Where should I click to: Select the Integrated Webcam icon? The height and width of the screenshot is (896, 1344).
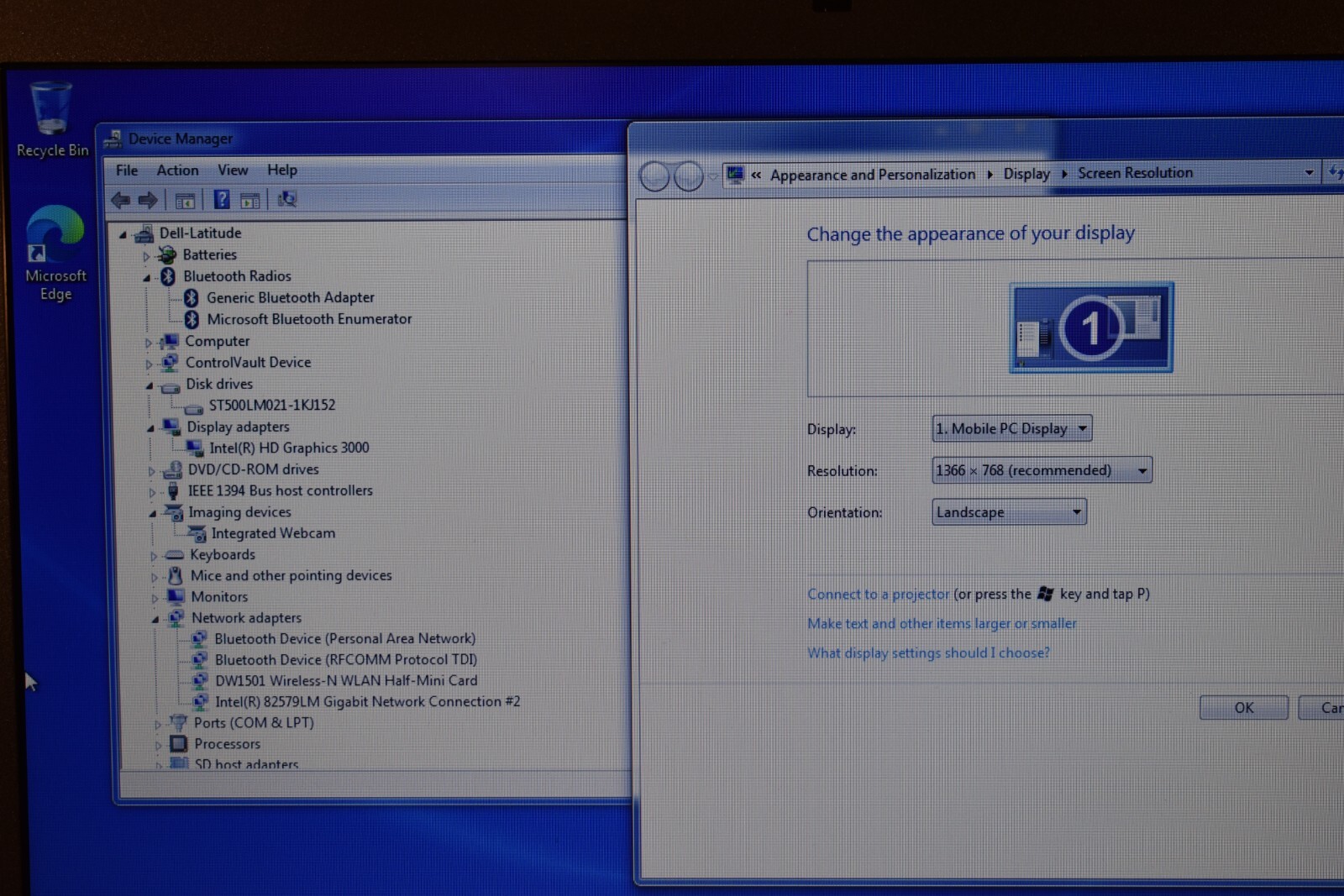pos(197,534)
